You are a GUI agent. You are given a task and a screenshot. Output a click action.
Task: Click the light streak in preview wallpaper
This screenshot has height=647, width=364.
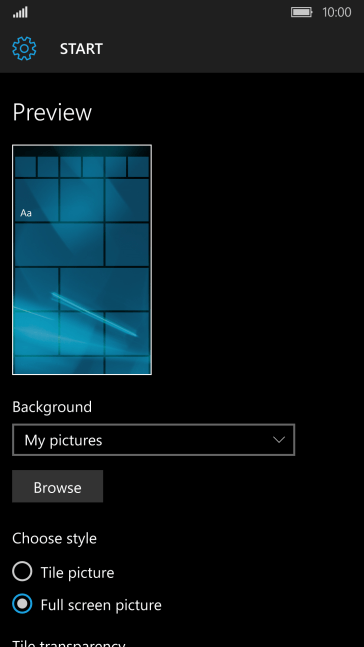[x=94, y=314]
